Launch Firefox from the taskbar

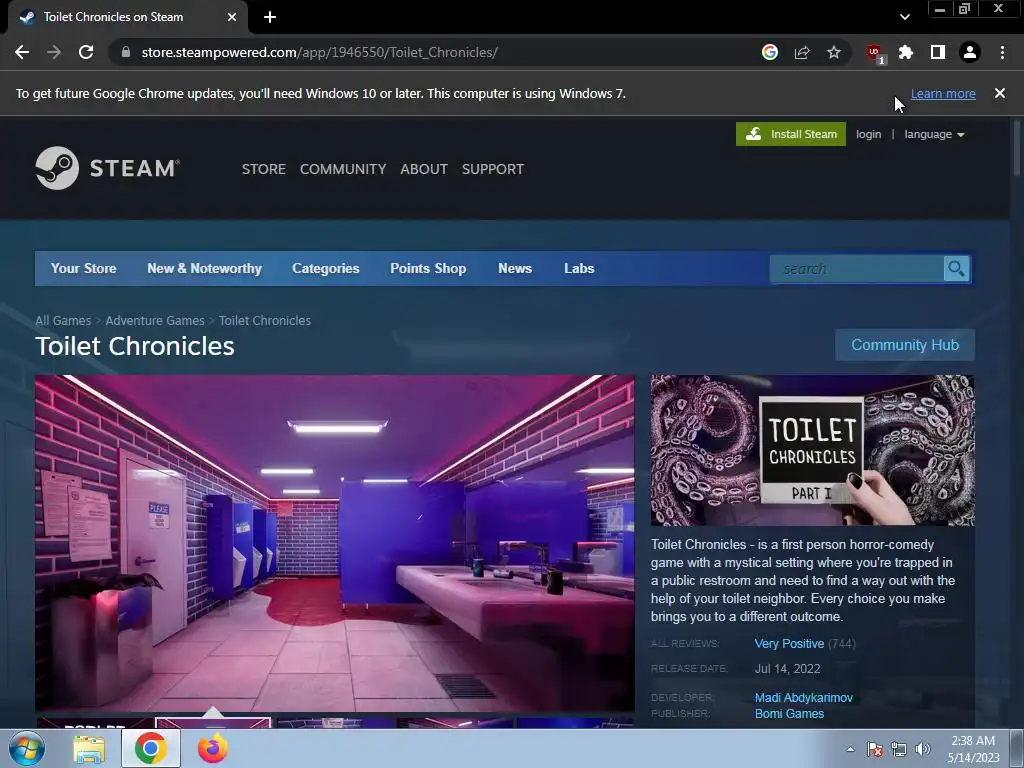[x=212, y=748]
